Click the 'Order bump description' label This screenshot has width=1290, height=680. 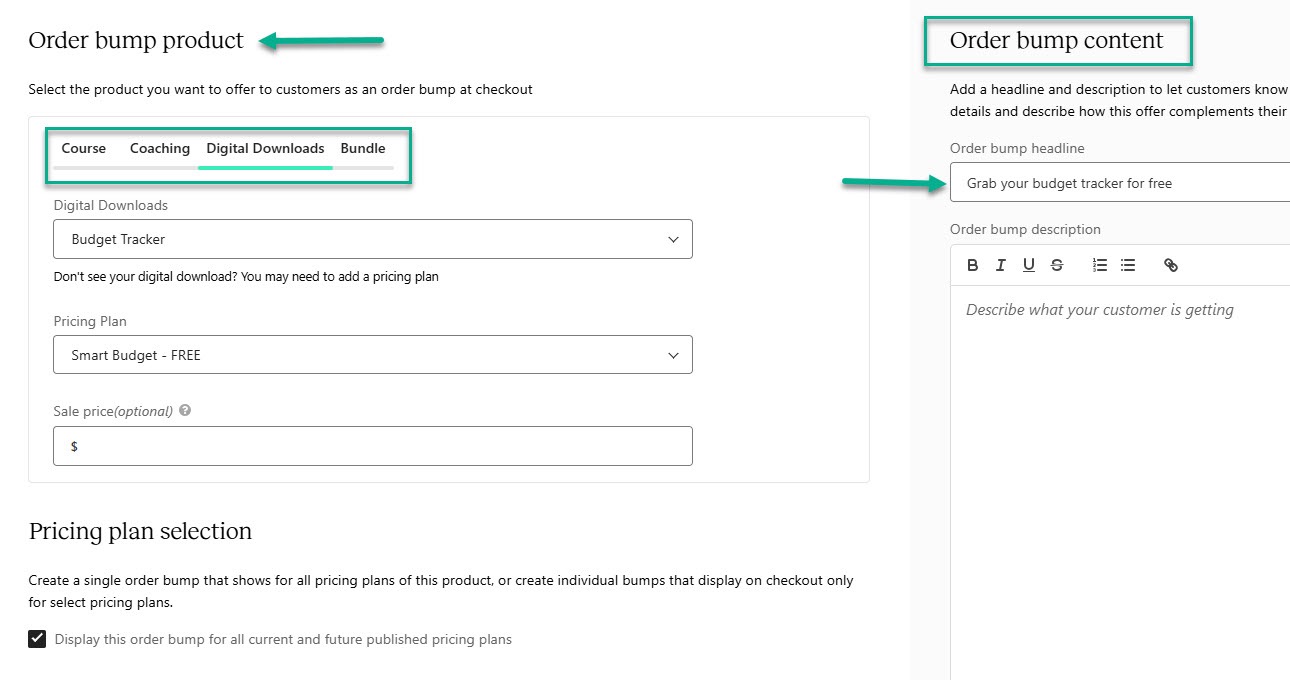(x=1025, y=229)
